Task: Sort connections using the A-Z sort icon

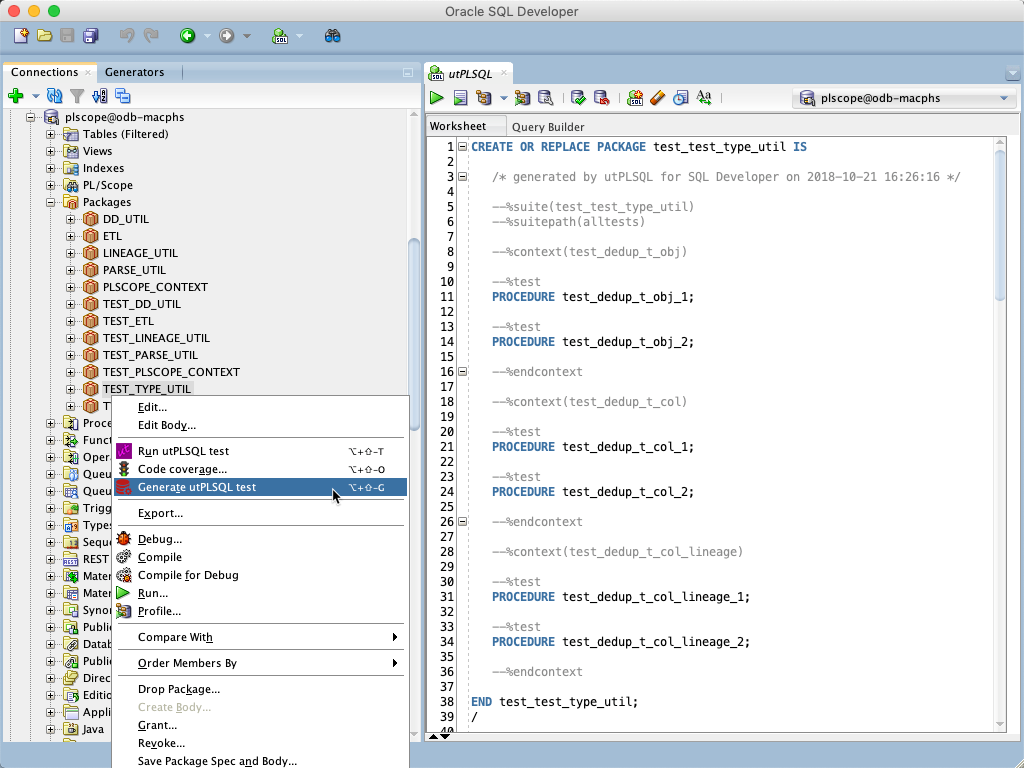Action: (99, 96)
